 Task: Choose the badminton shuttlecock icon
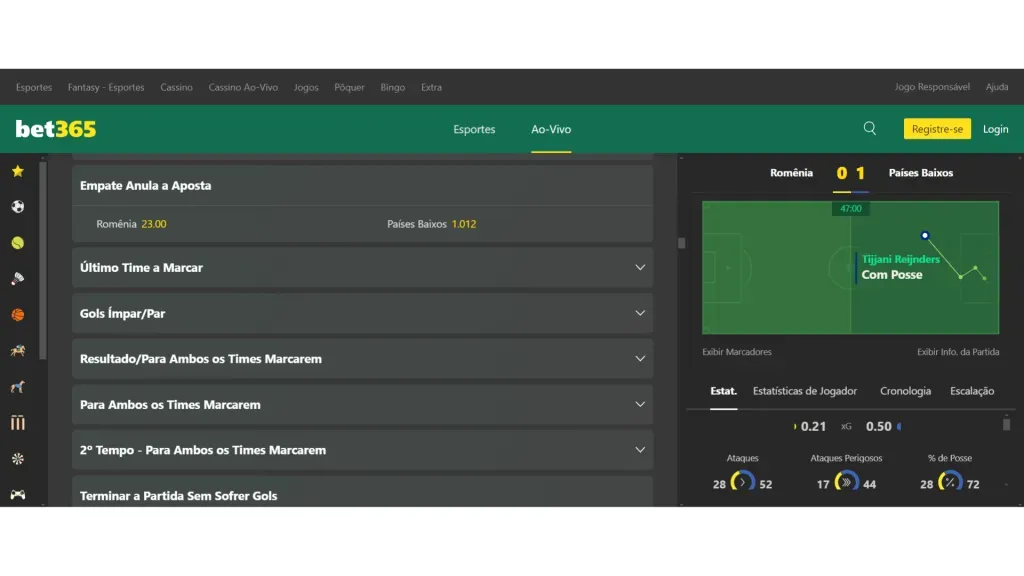coord(17,279)
